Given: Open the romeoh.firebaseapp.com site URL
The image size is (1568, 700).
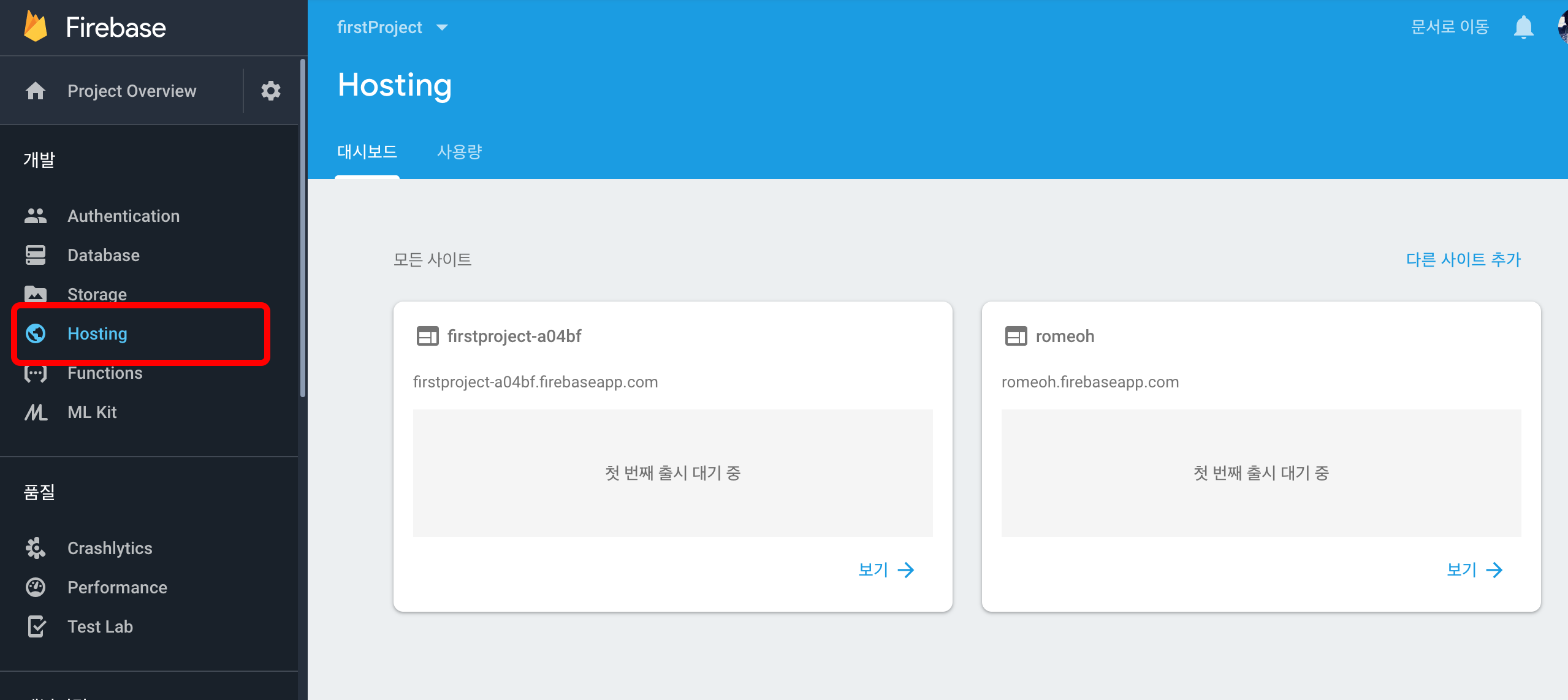Looking at the screenshot, I should click(1090, 382).
